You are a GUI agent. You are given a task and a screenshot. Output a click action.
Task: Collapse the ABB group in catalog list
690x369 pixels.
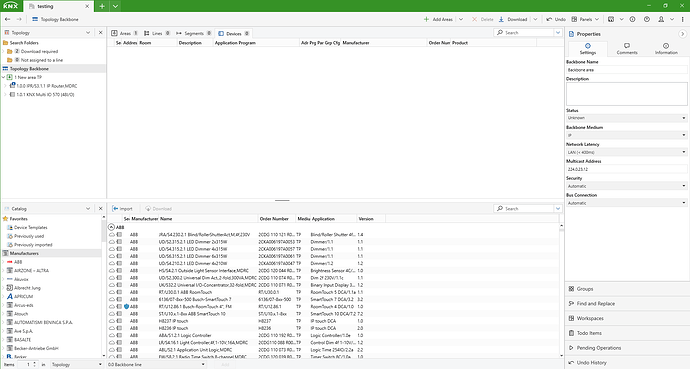[111, 227]
